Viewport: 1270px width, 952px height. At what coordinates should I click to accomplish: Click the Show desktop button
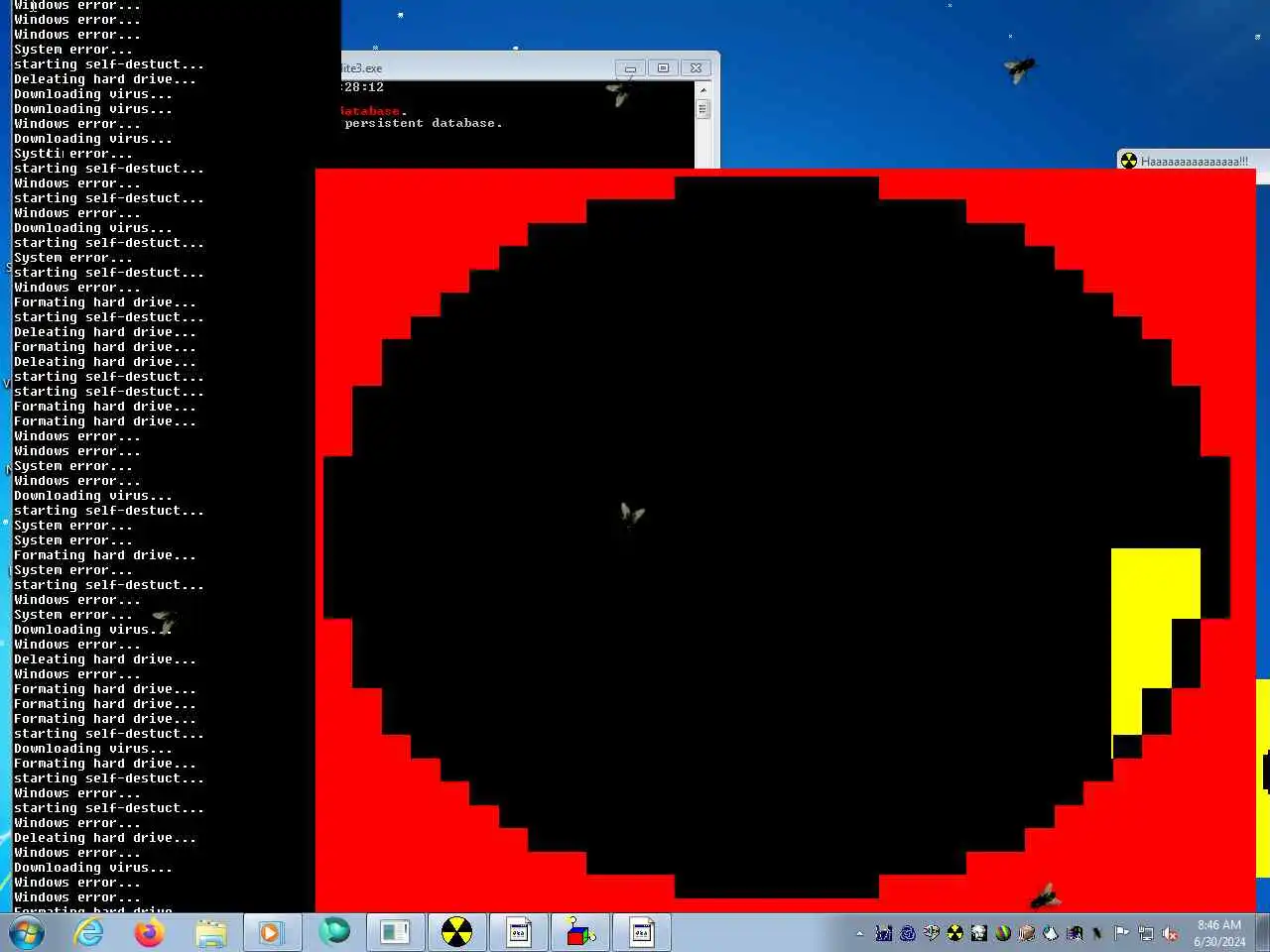pos(1262,932)
